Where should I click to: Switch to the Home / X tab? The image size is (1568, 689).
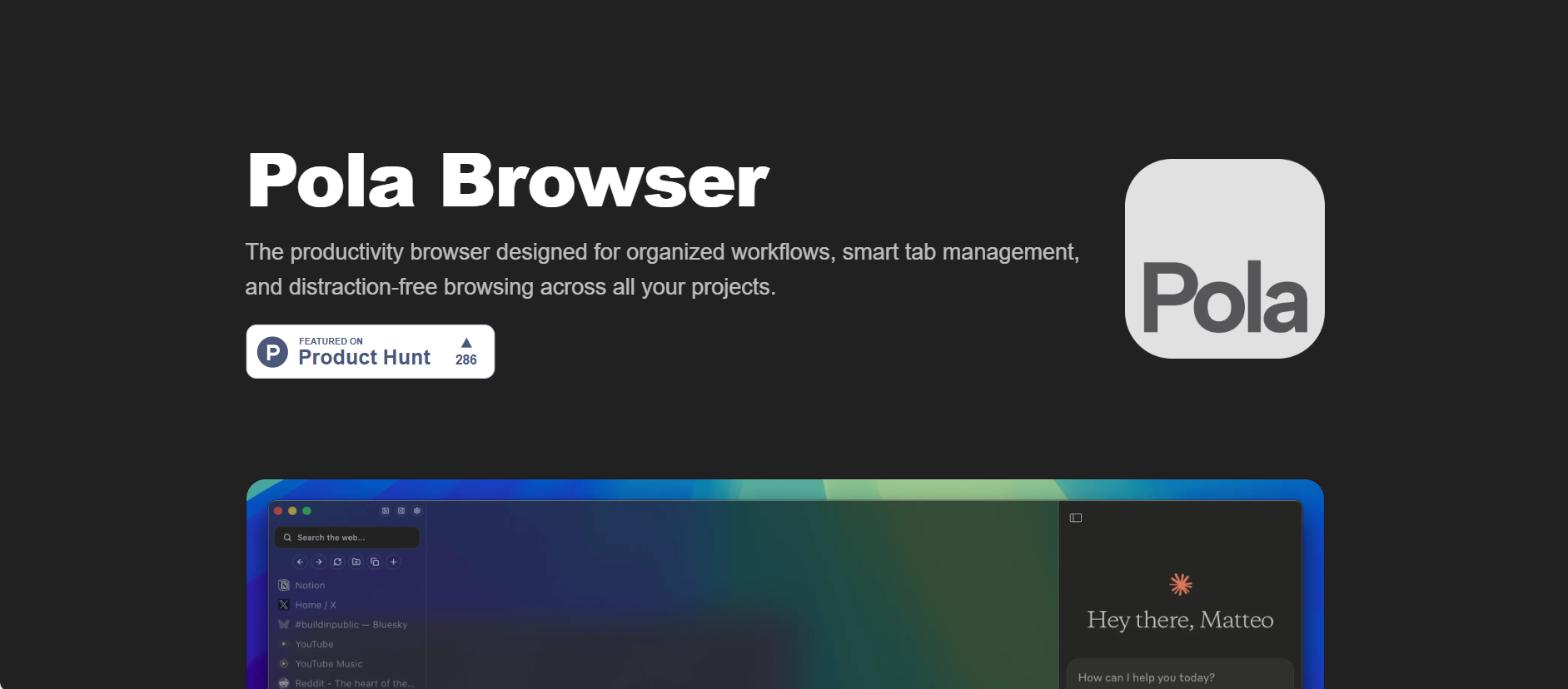coord(315,605)
